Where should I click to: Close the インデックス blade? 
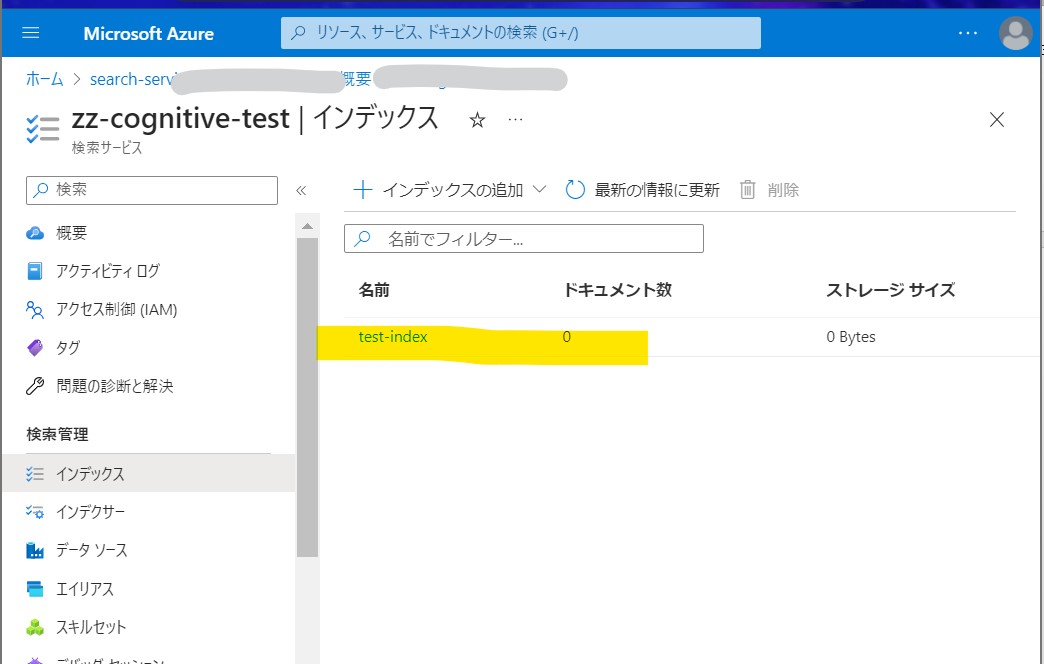[997, 120]
